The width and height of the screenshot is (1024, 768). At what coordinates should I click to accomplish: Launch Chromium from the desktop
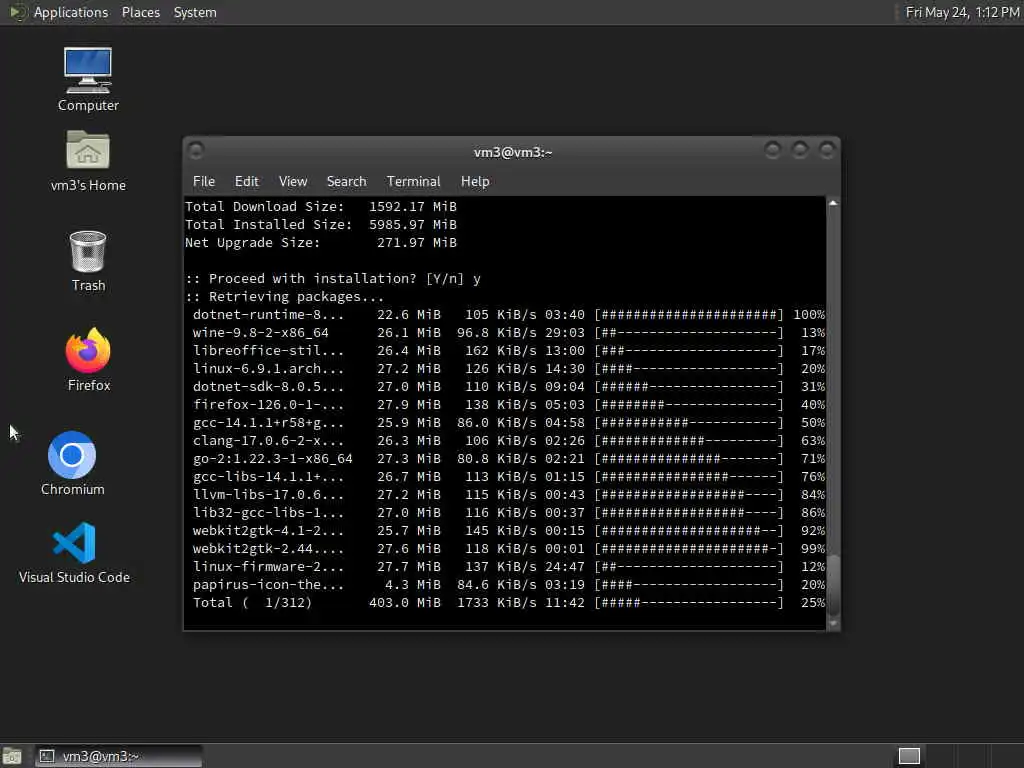72,463
